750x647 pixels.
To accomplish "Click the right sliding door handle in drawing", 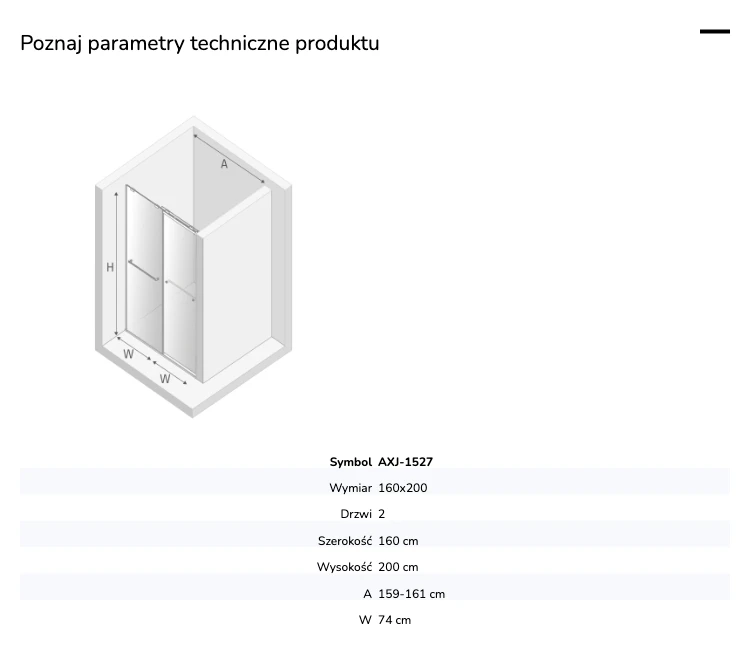I will (180, 291).
